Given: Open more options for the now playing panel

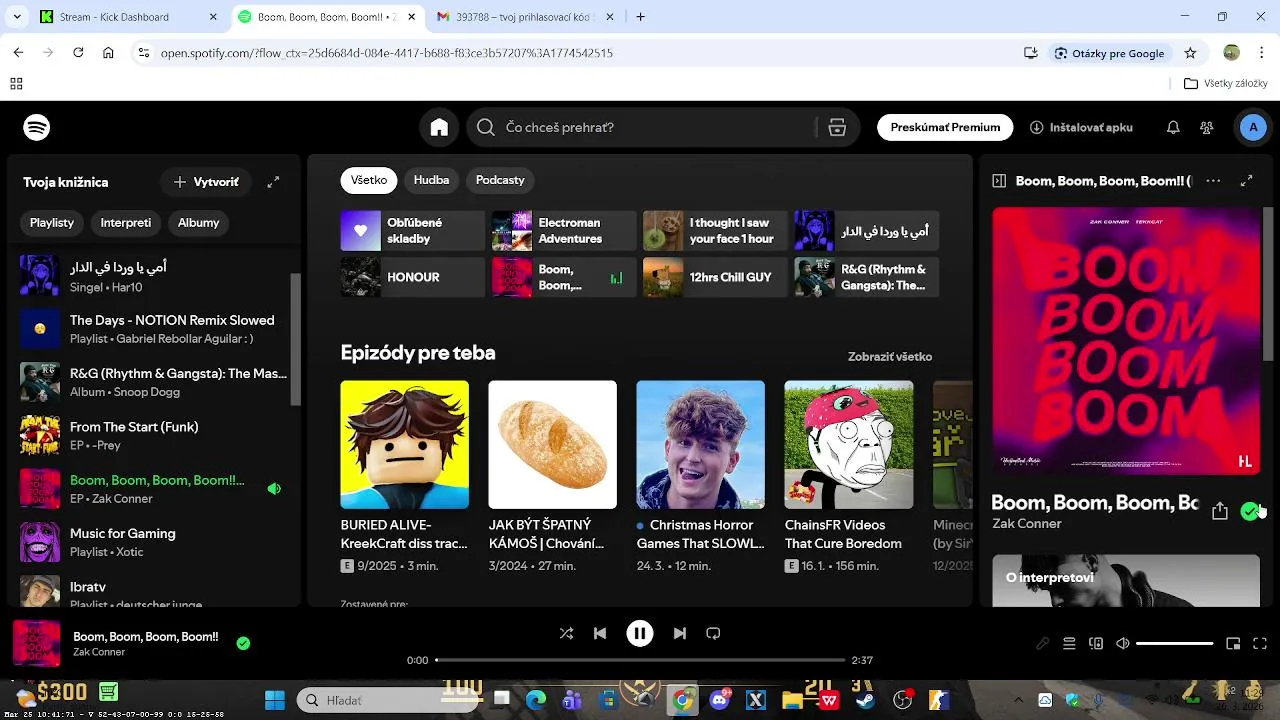Looking at the screenshot, I should (x=1213, y=181).
